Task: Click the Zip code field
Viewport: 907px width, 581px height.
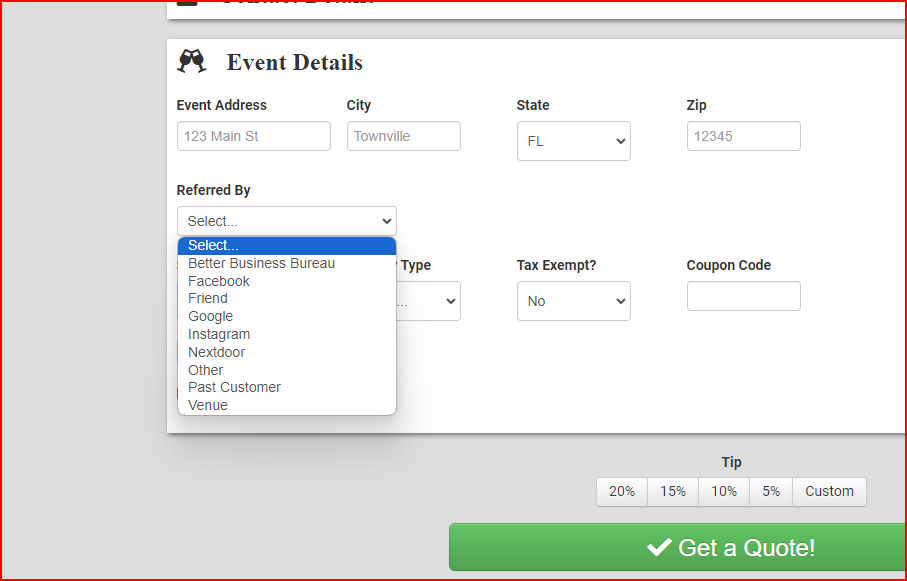Action: click(x=743, y=136)
